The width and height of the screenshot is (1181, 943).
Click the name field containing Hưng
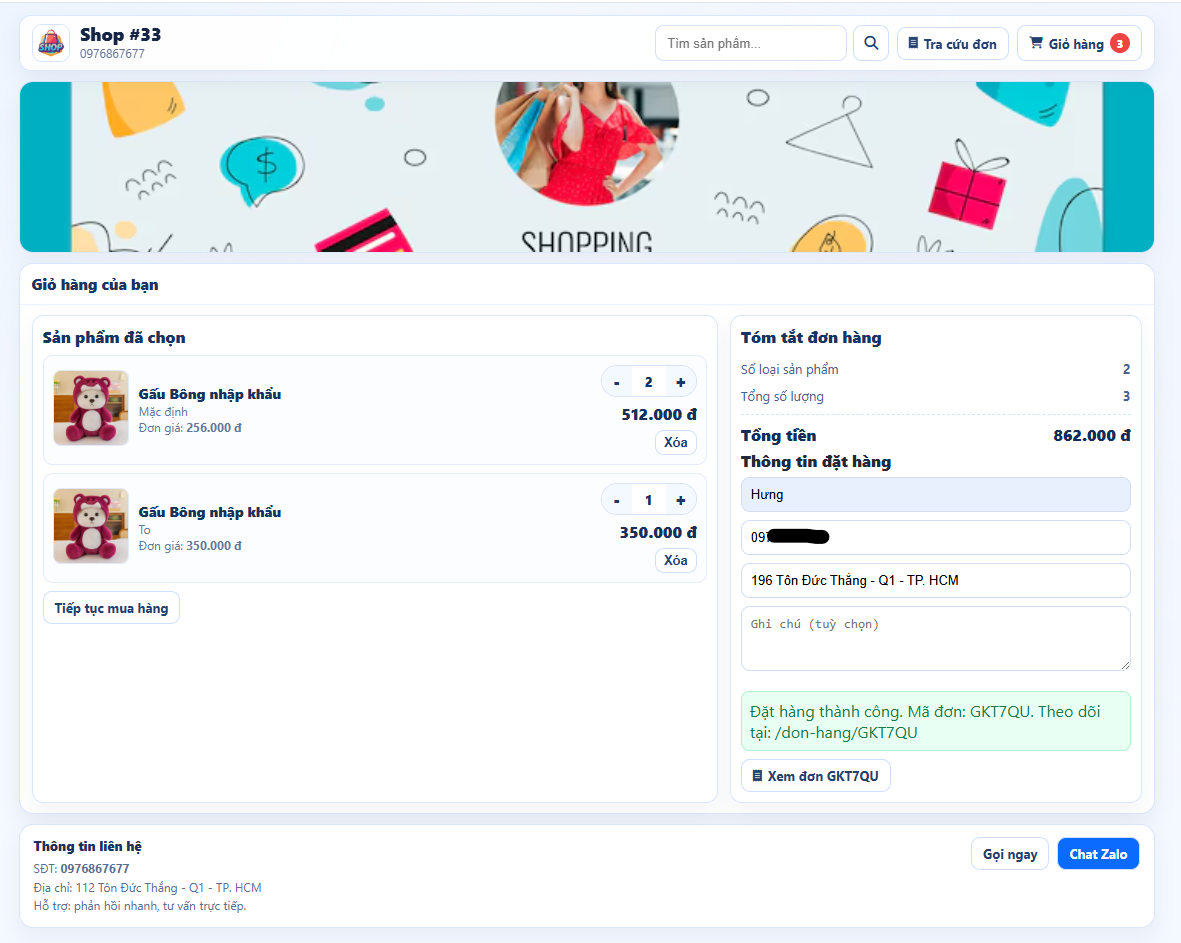click(935, 494)
